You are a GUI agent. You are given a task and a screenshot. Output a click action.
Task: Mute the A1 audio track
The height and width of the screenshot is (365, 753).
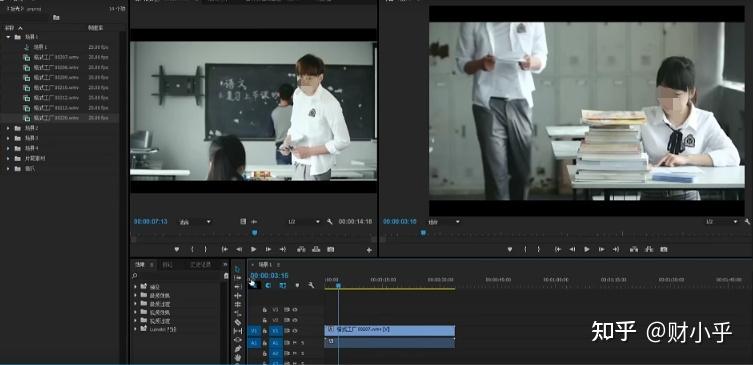295,343
